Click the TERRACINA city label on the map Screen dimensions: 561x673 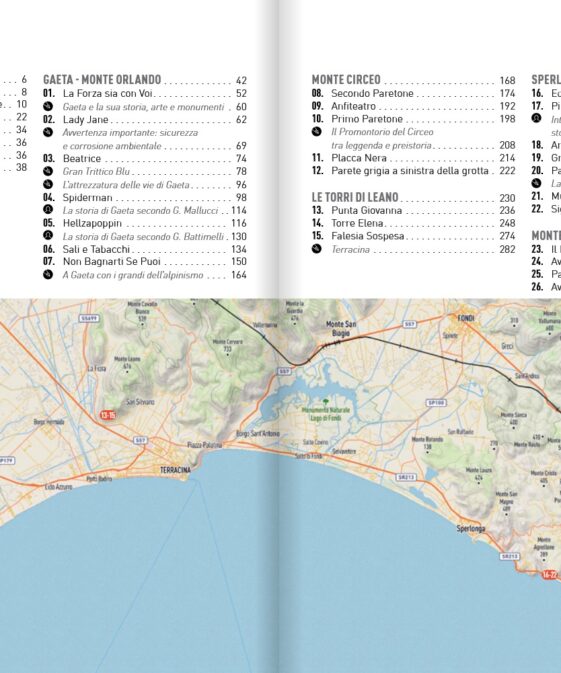coord(175,470)
